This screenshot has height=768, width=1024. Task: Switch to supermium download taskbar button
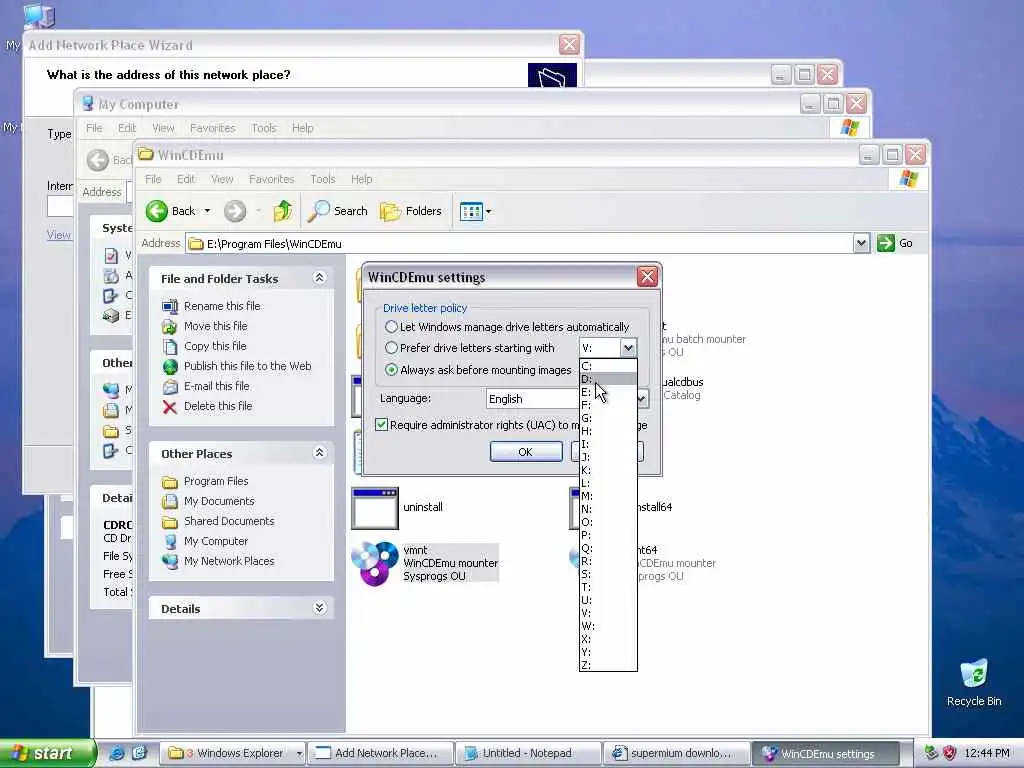coord(676,754)
